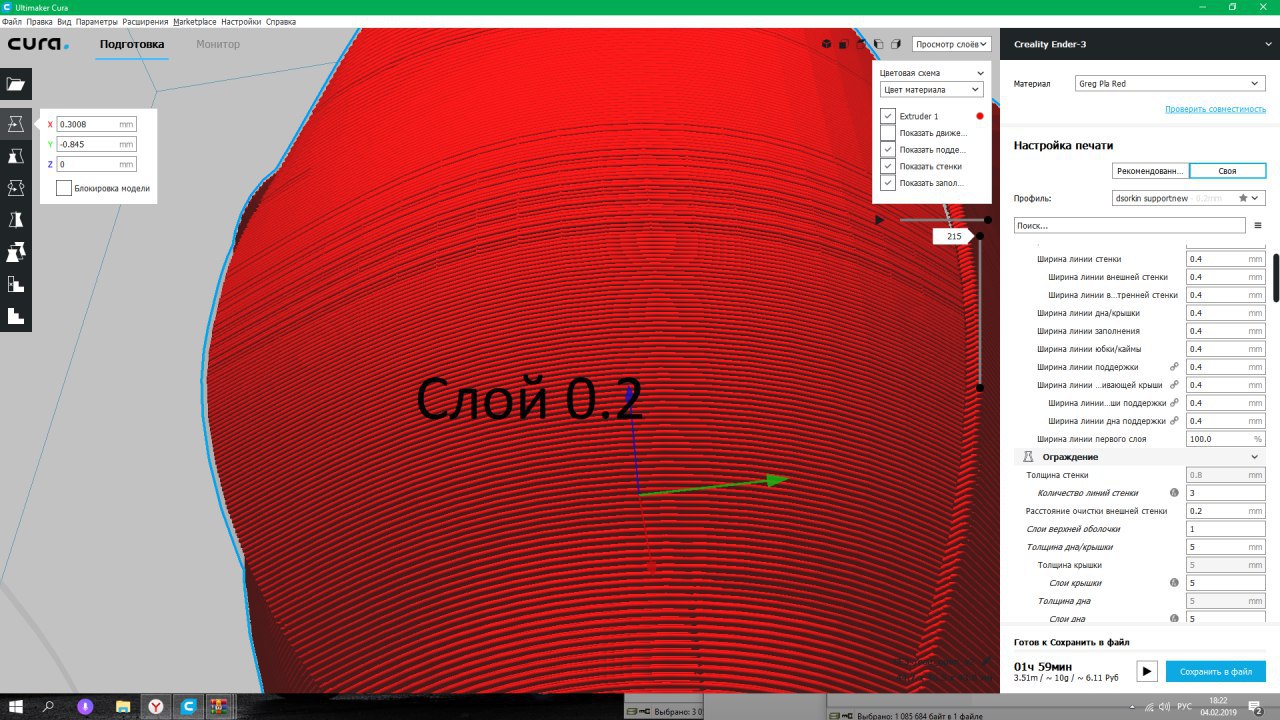Open the profile dsorkin supportnew dropdown

1189,198
